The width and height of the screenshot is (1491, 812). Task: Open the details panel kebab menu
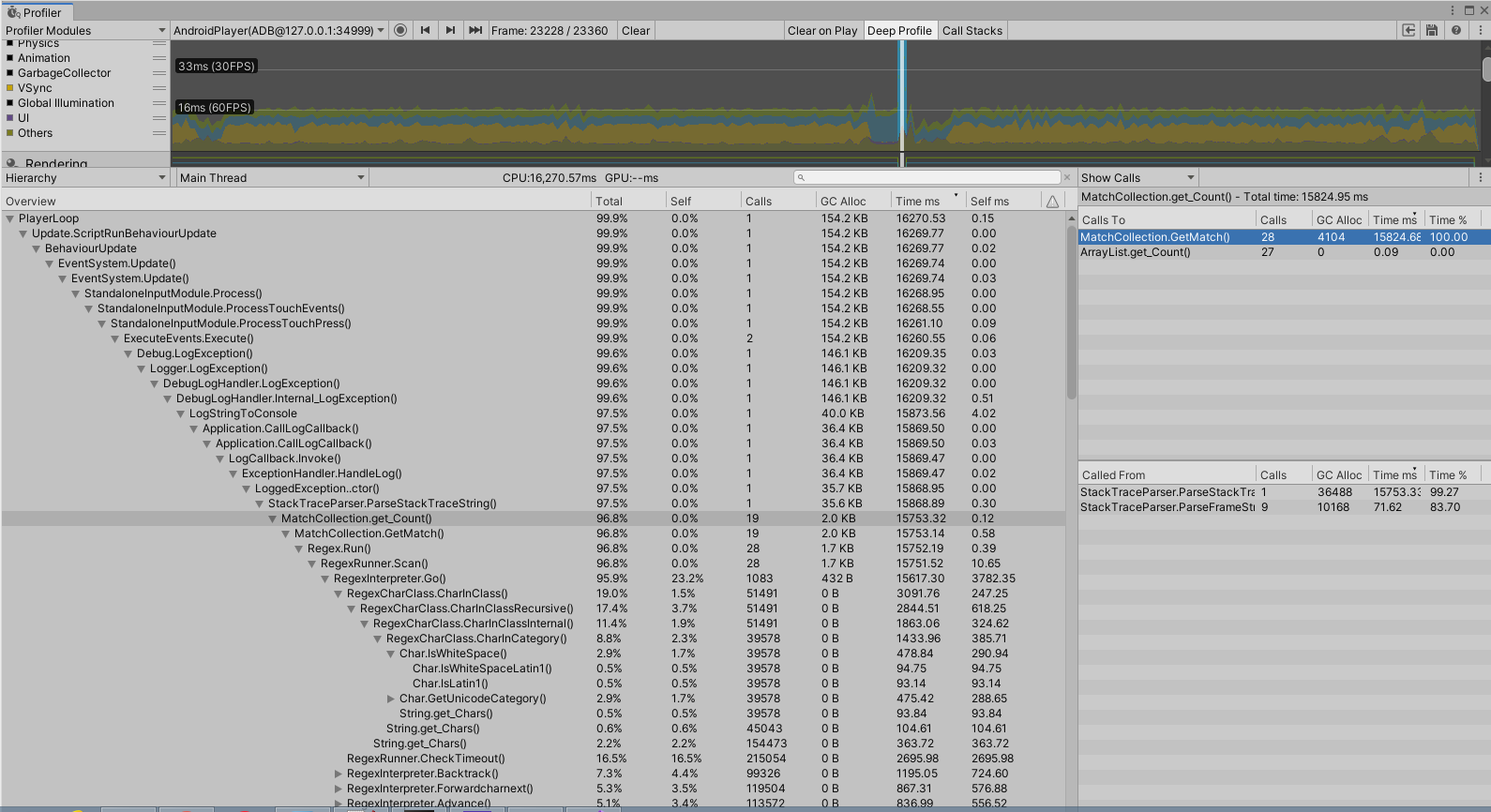1481,177
